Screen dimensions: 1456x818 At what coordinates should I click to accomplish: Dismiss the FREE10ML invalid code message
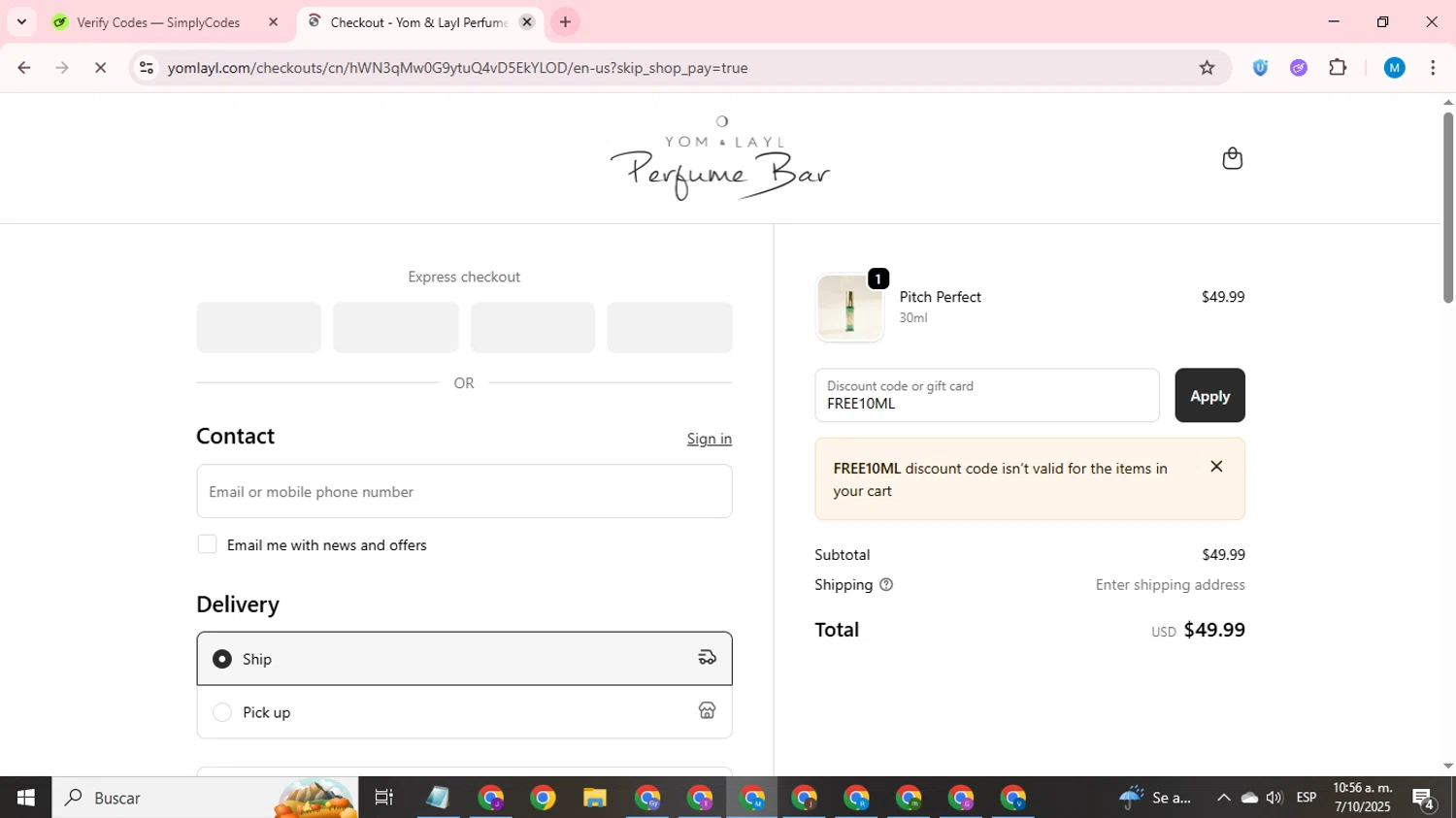pyautogui.click(x=1216, y=467)
